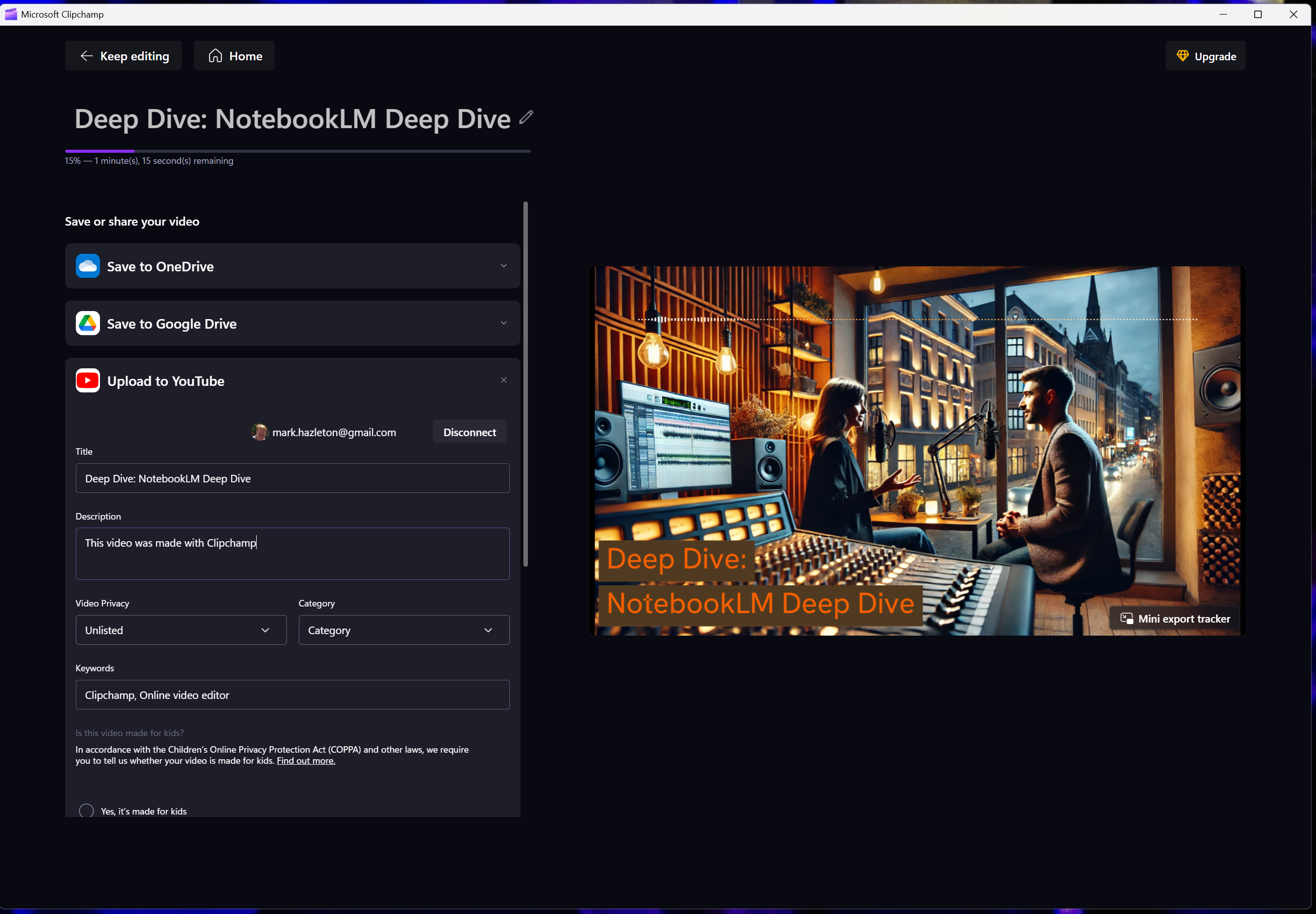
Task: Click the mark.hazleton@gmail.com account text
Action: point(335,432)
